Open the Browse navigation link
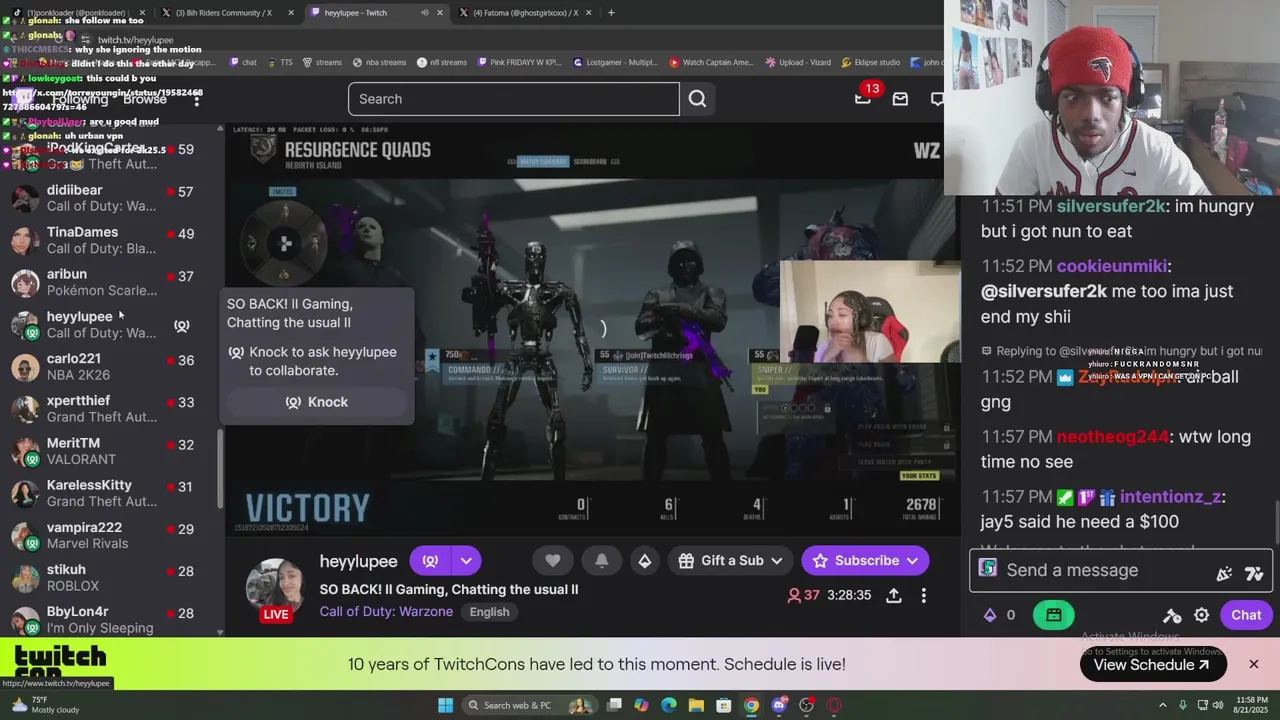1280x720 pixels. [x=145, y=99]
